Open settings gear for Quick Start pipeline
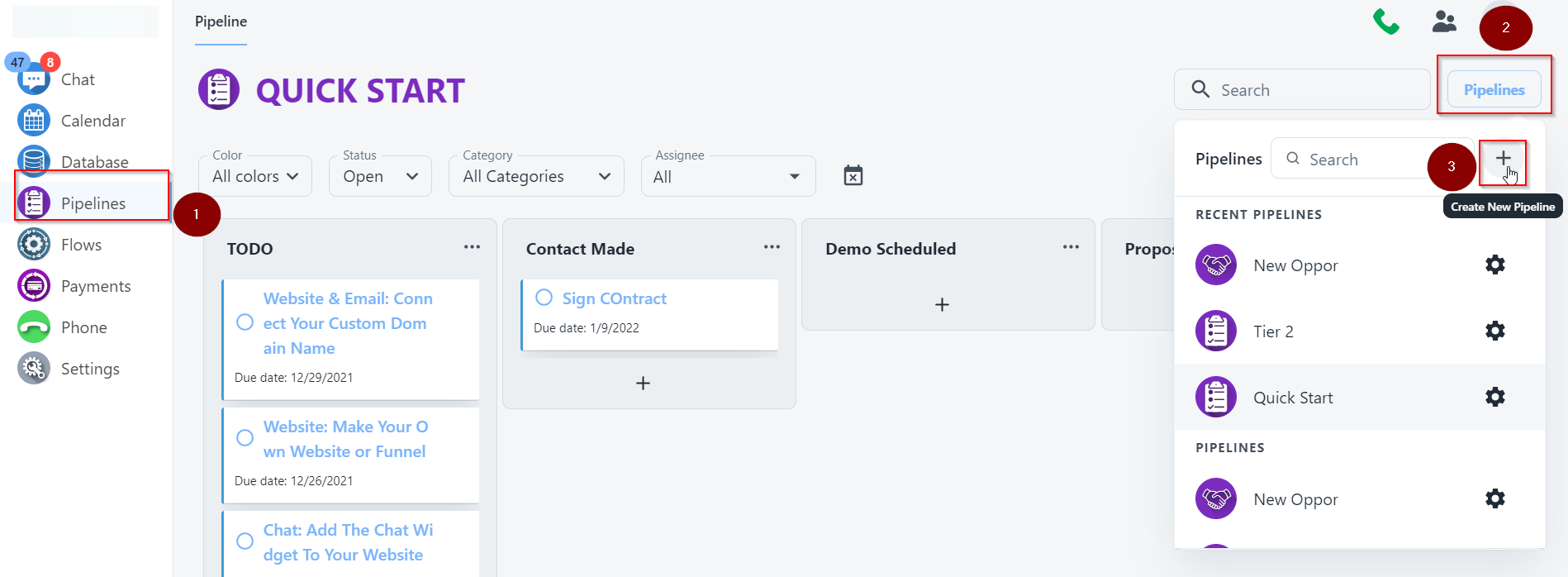Screen dimensions: 1568x577 pos(1494,398)
